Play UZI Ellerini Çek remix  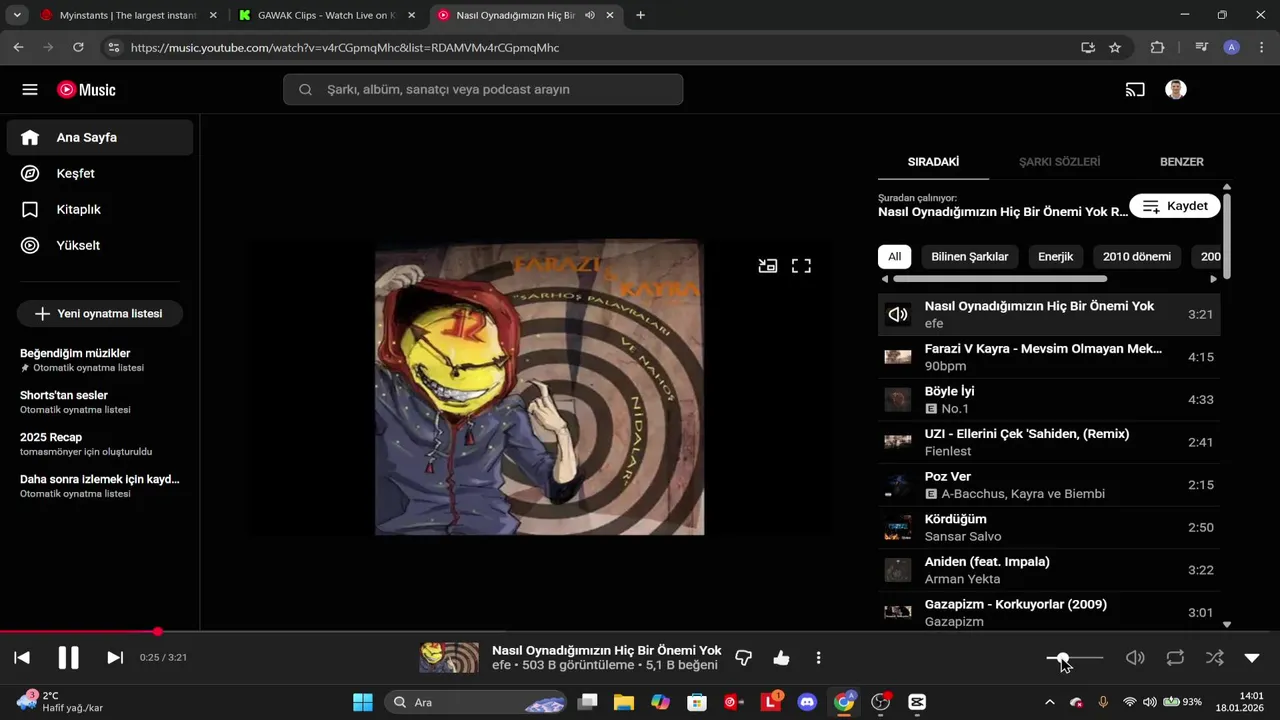coord(1049,442)
